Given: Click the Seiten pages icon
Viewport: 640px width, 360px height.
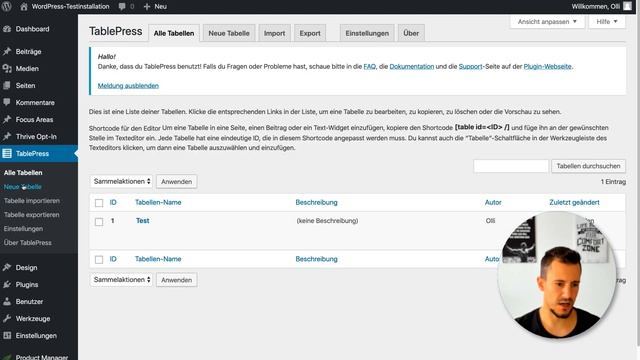Looking at the screenshot, I should point(7,86).
